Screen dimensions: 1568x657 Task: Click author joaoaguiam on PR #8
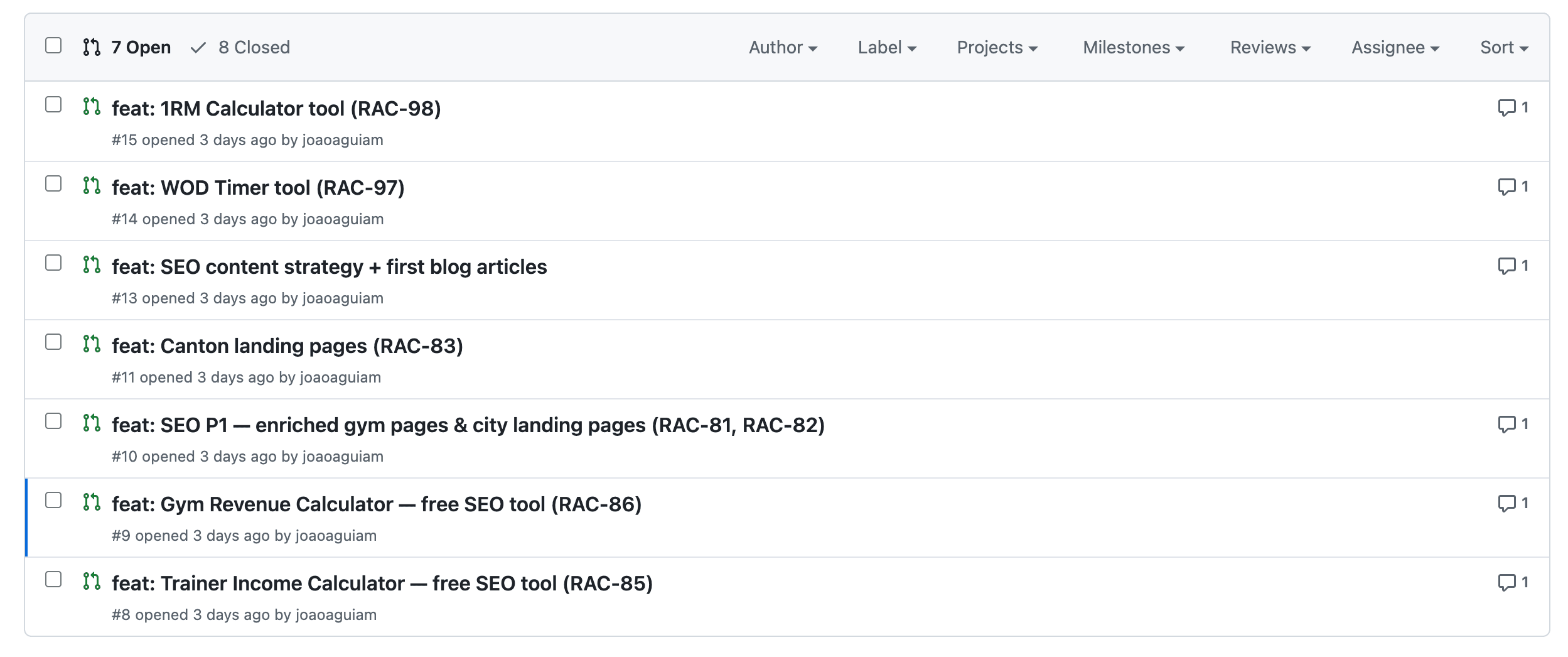point(336,615)
